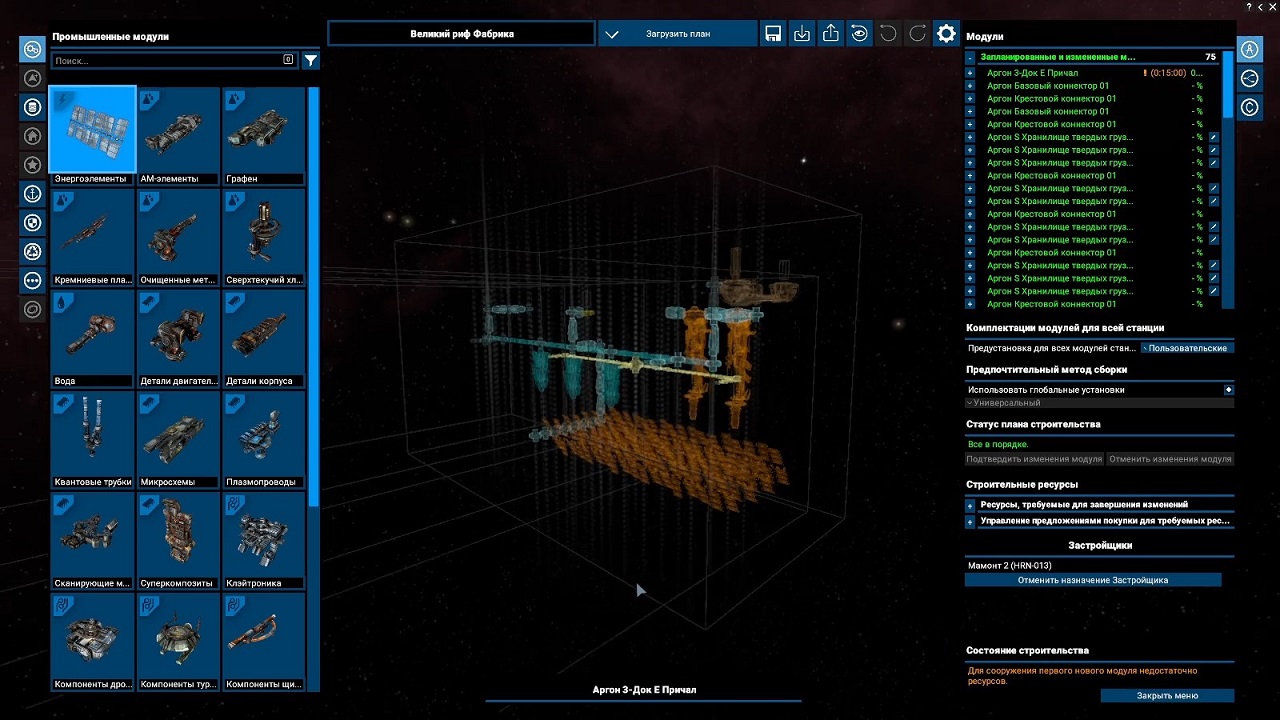Select the sidebar category with triangle-plus icon
This screenshot has height=720, width=1280.
pyautogui.click(x=33, y=78)
